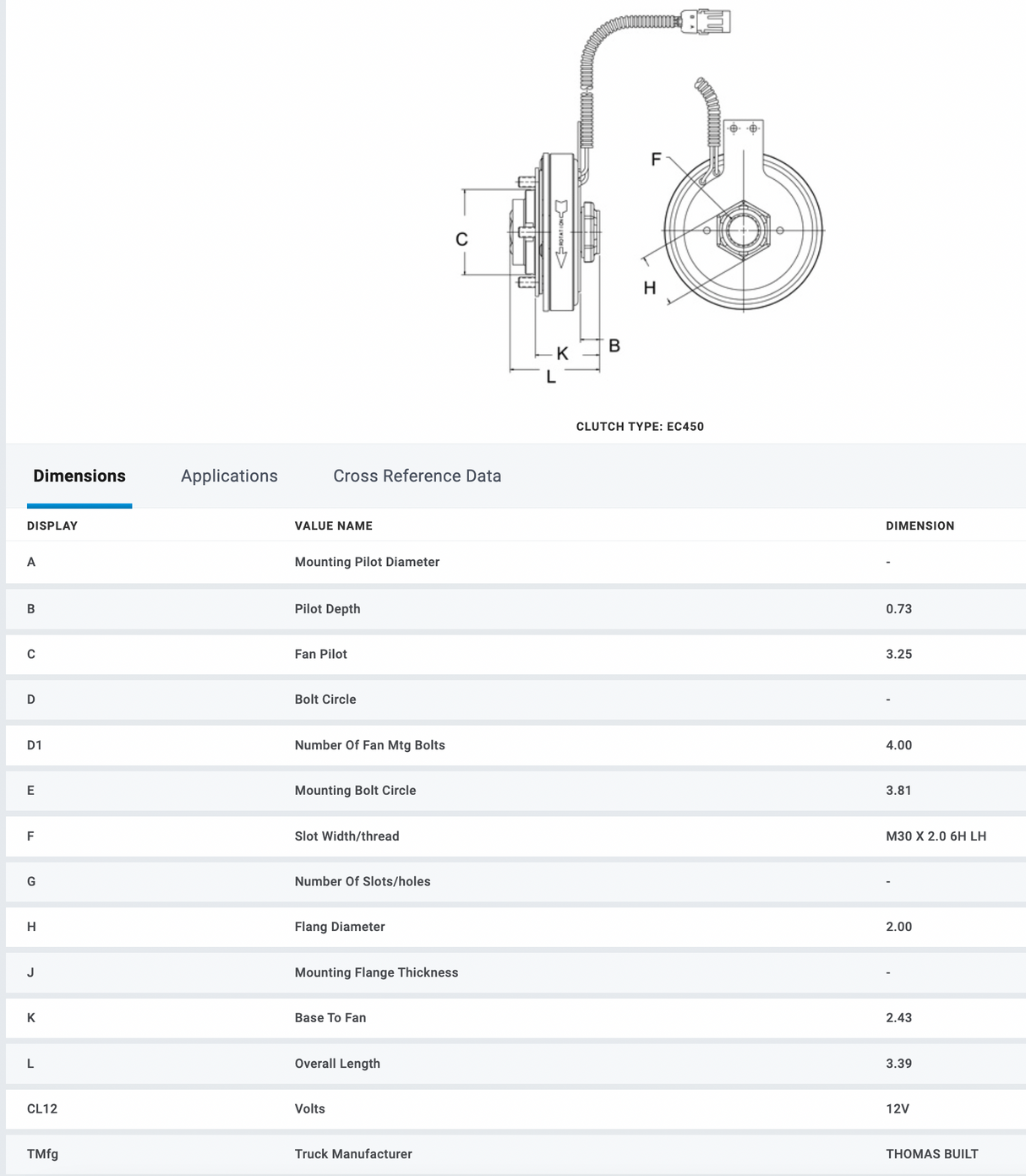Click the DISPLAY column header
The width and height of the screenshot is (1026, 1176).
tap(52, 525)
